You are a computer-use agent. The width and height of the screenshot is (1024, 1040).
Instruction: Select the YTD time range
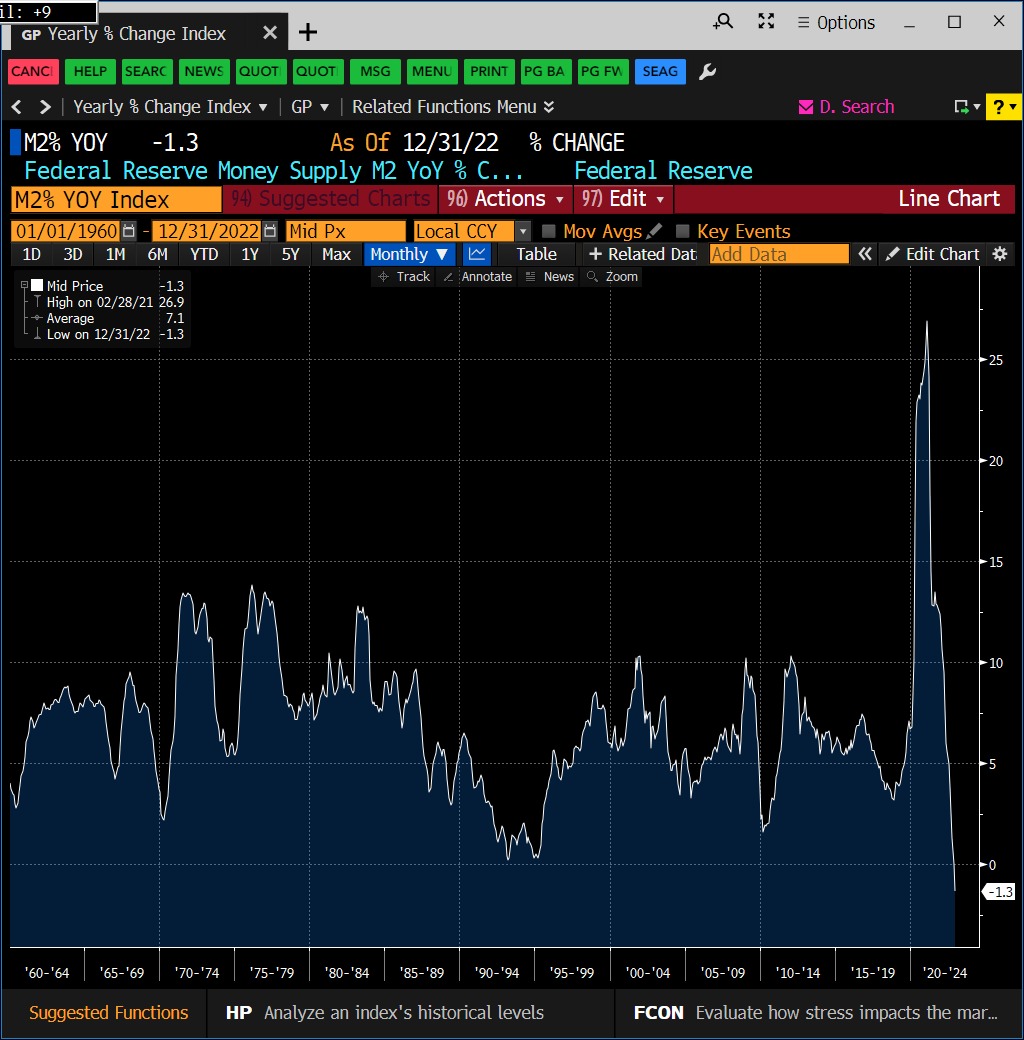point(204,254)
